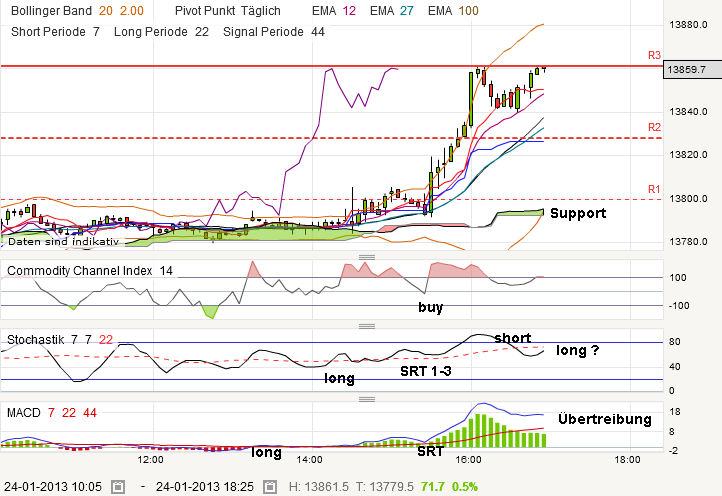Grab the divider handle above Stochastik panel
The image size is (722, 496).
(x=367, y=326)
